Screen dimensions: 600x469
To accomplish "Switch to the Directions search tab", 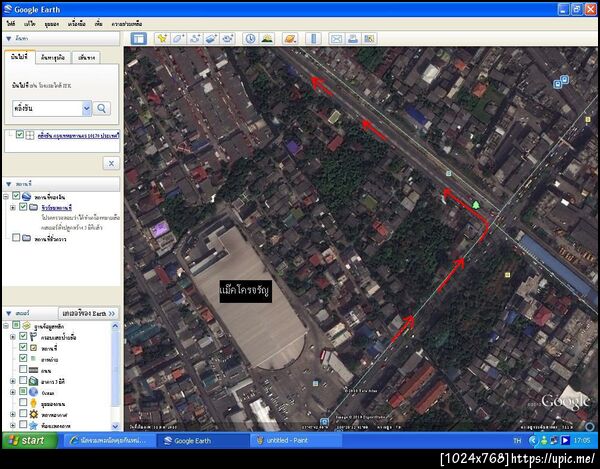I will [x=86, y=57].
